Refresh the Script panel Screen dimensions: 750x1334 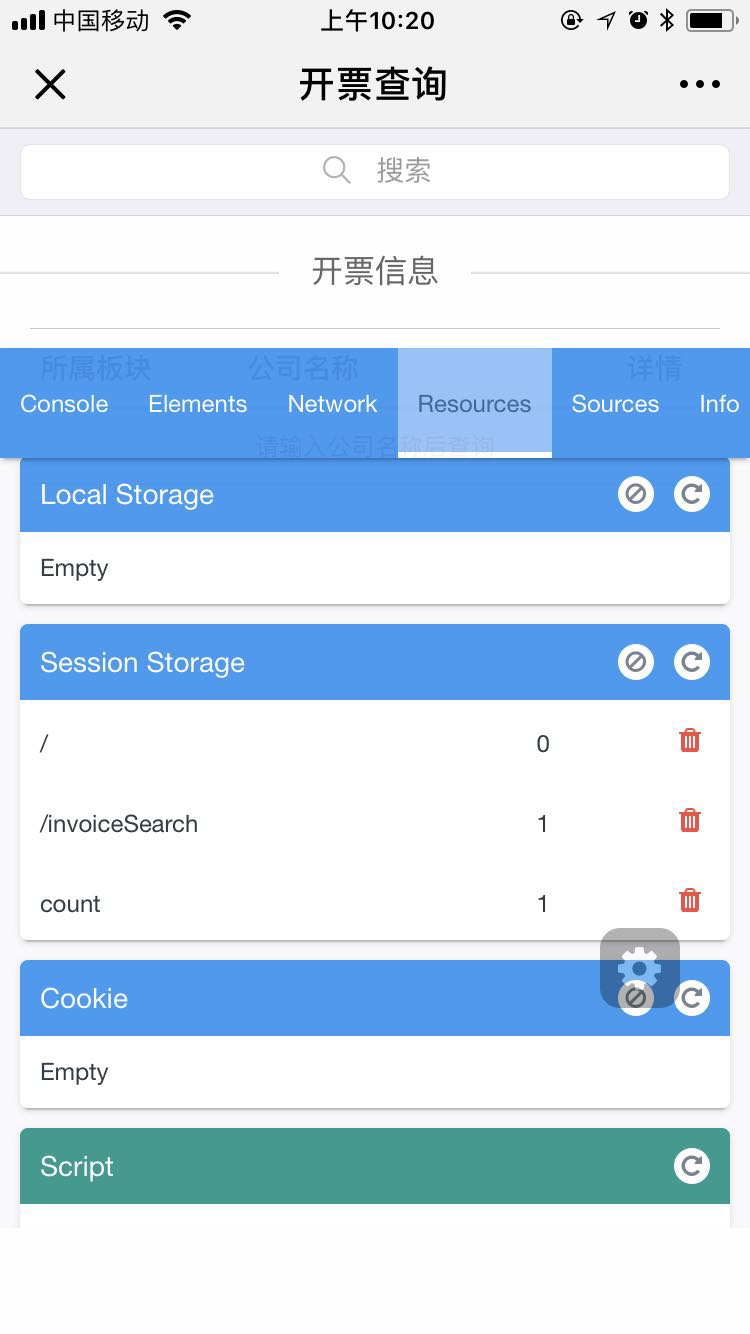(x=691, y=1166)
